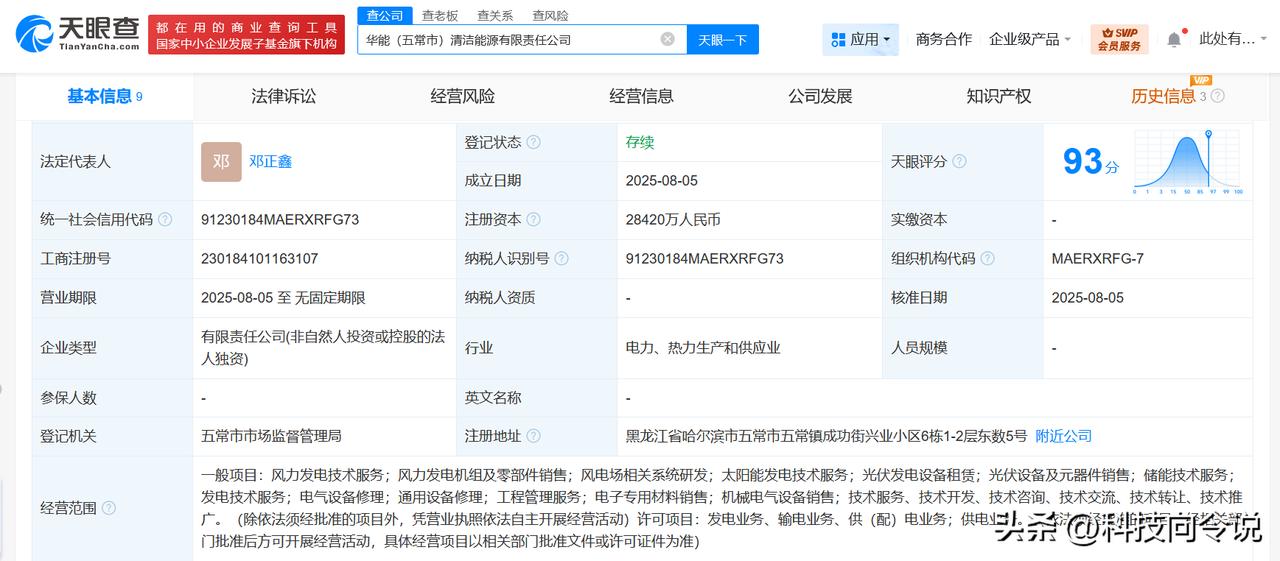Click registration number 230184101163107
Viewport: 1280px width, 561px height.
click(x=260, y=258)
